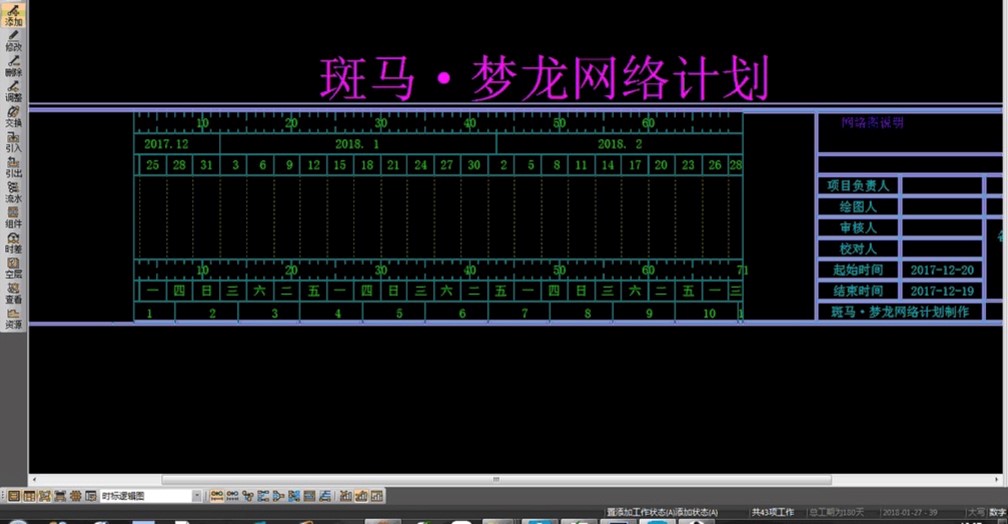Click the first bar-chart icon on bottom toolbar
1008x524 pixels.
pos(345,496)
